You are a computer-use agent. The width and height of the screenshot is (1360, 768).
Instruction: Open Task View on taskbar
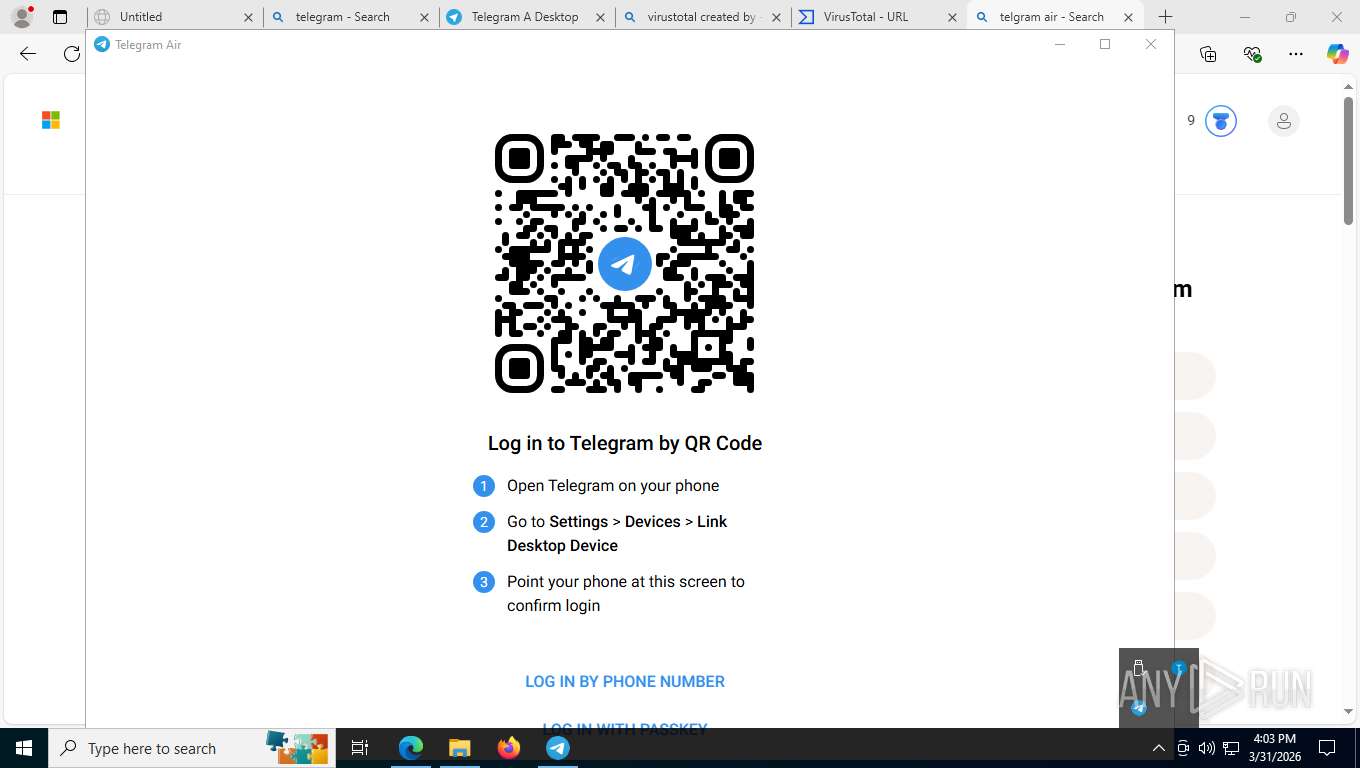(x=360, y=748)
